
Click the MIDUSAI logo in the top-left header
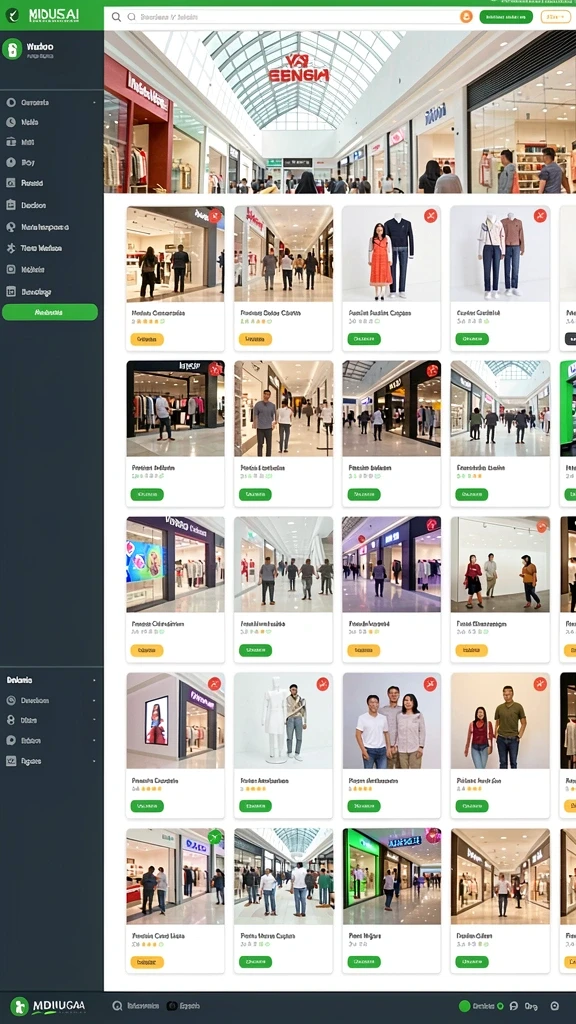coord(40,16)
